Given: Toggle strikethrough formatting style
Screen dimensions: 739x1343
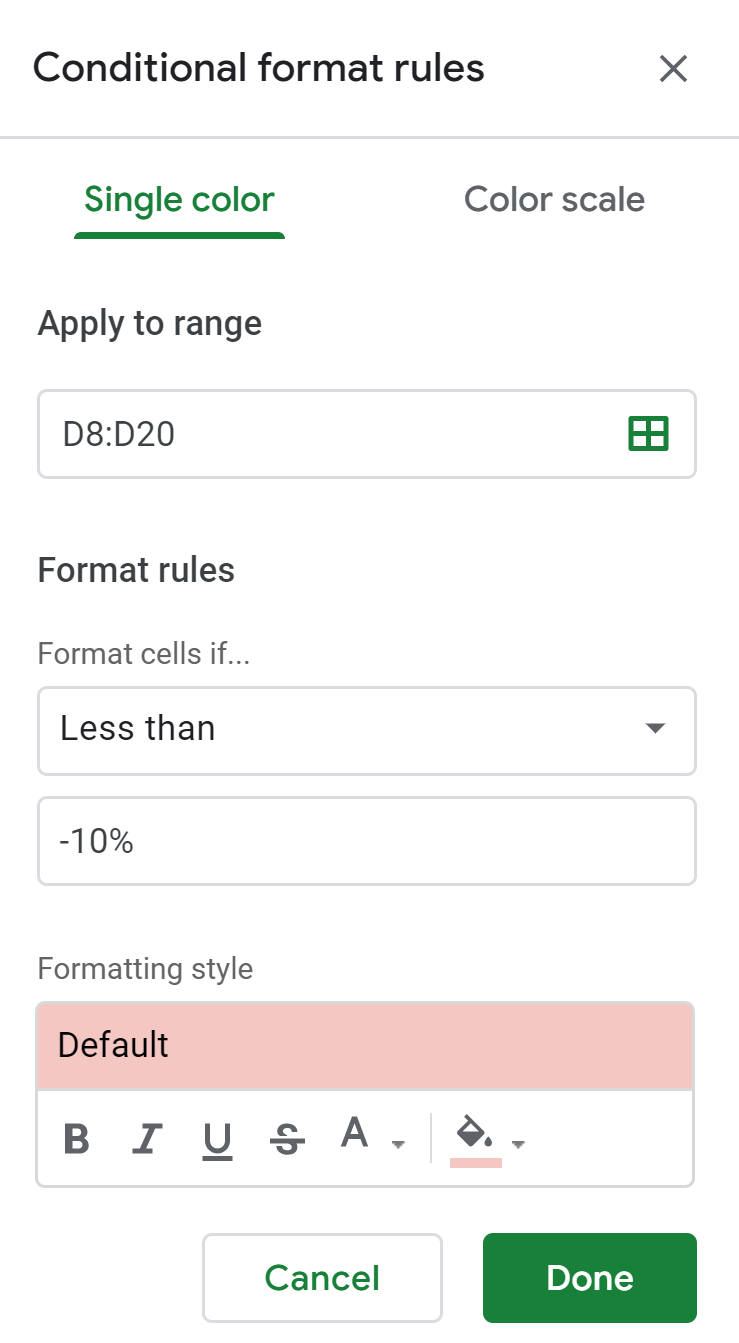Looking at the screenshot, I should (288, 1139).
